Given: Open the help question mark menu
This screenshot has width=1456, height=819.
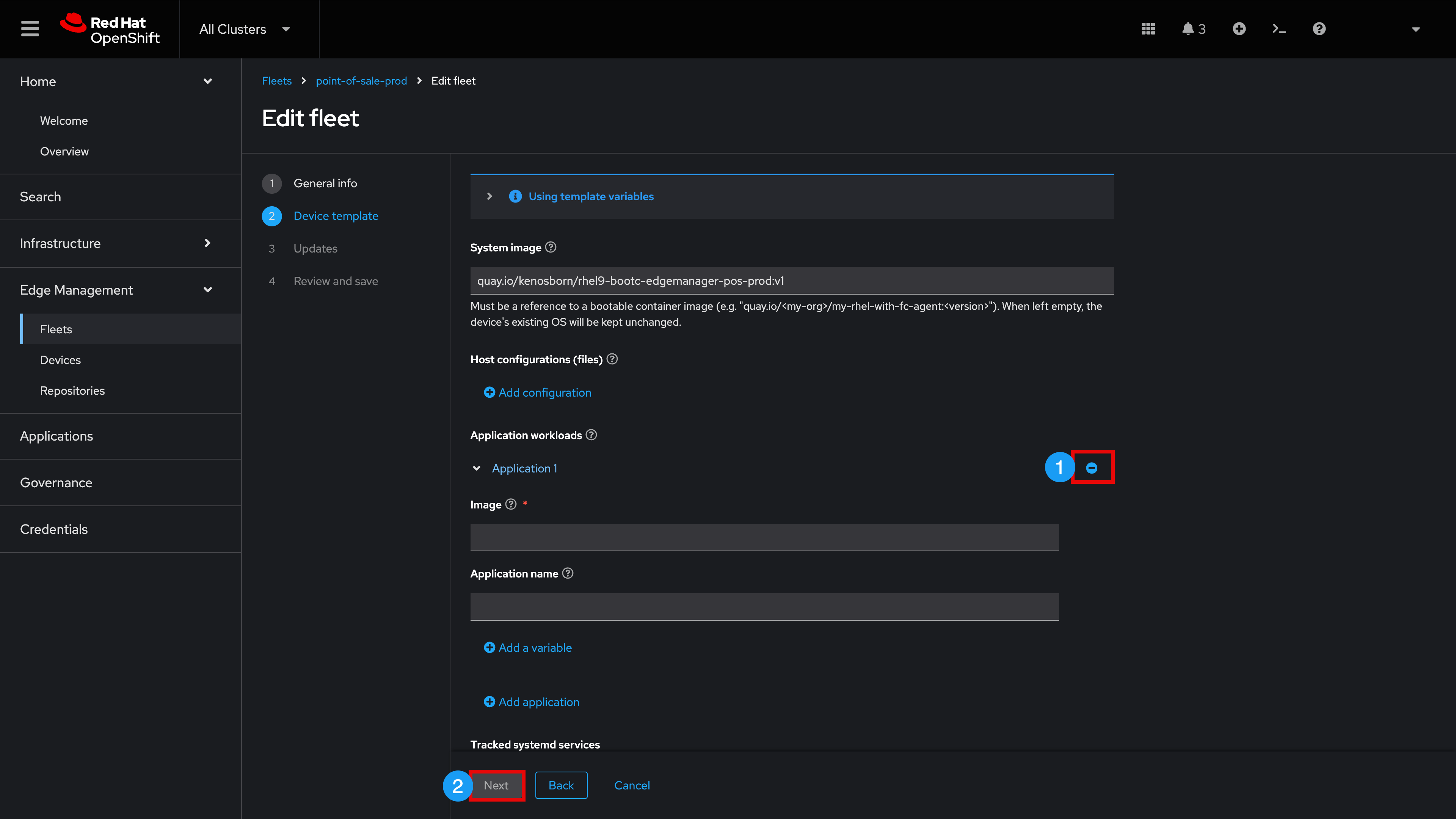Looking at the screenshot, I should 1319,29.
